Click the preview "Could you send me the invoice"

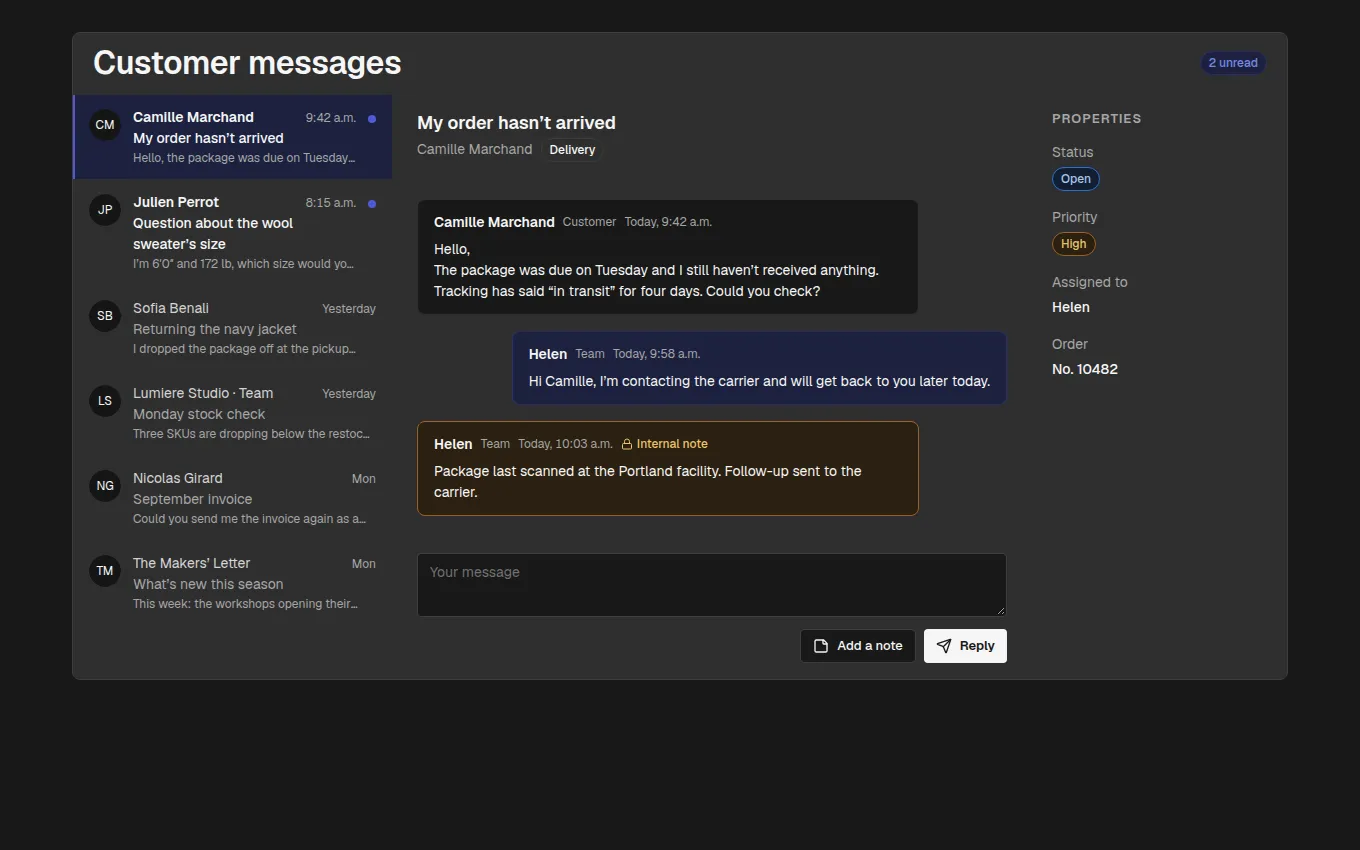(249, 519)
